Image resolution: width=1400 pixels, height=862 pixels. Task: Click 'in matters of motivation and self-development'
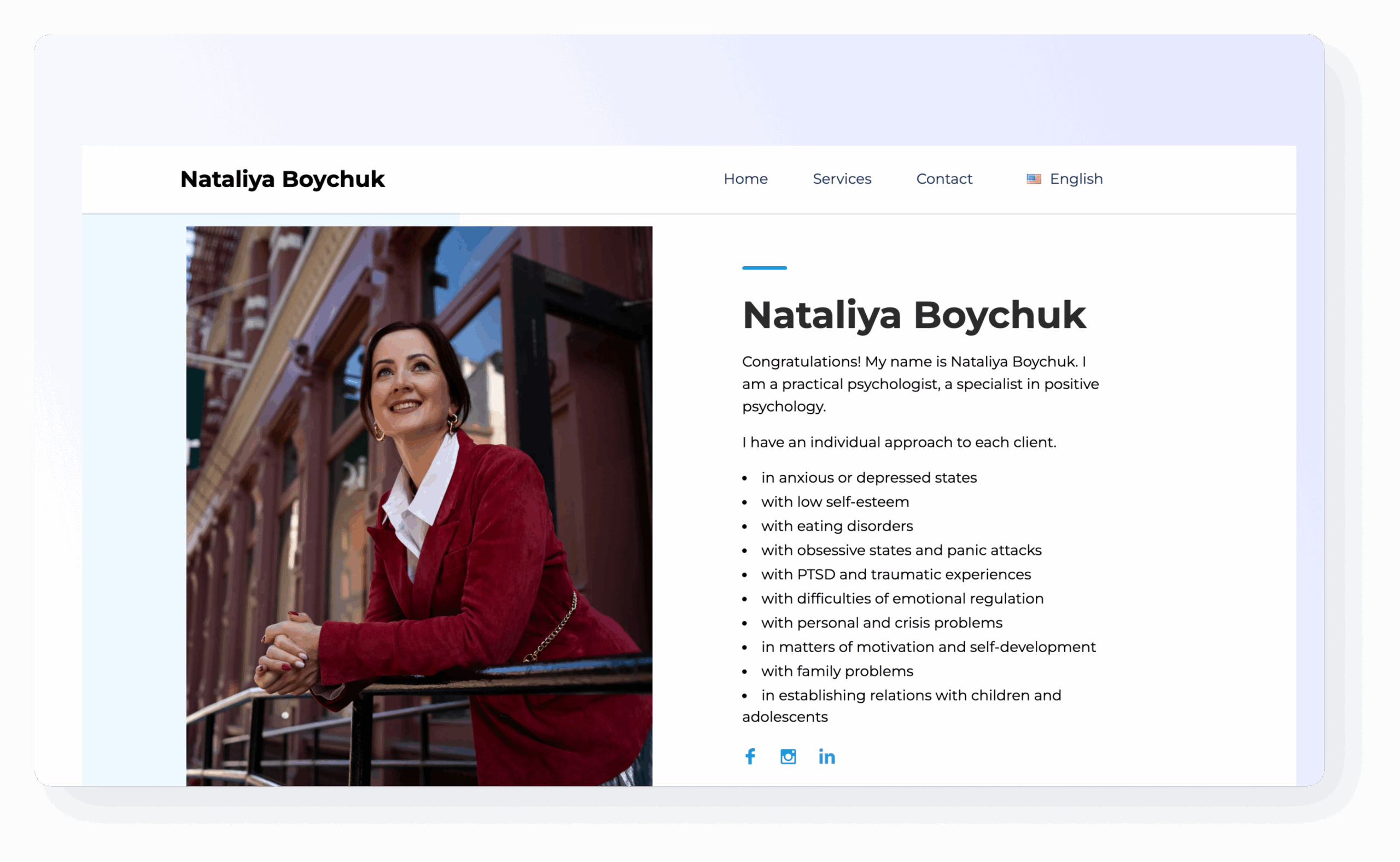tap(928, 647)
